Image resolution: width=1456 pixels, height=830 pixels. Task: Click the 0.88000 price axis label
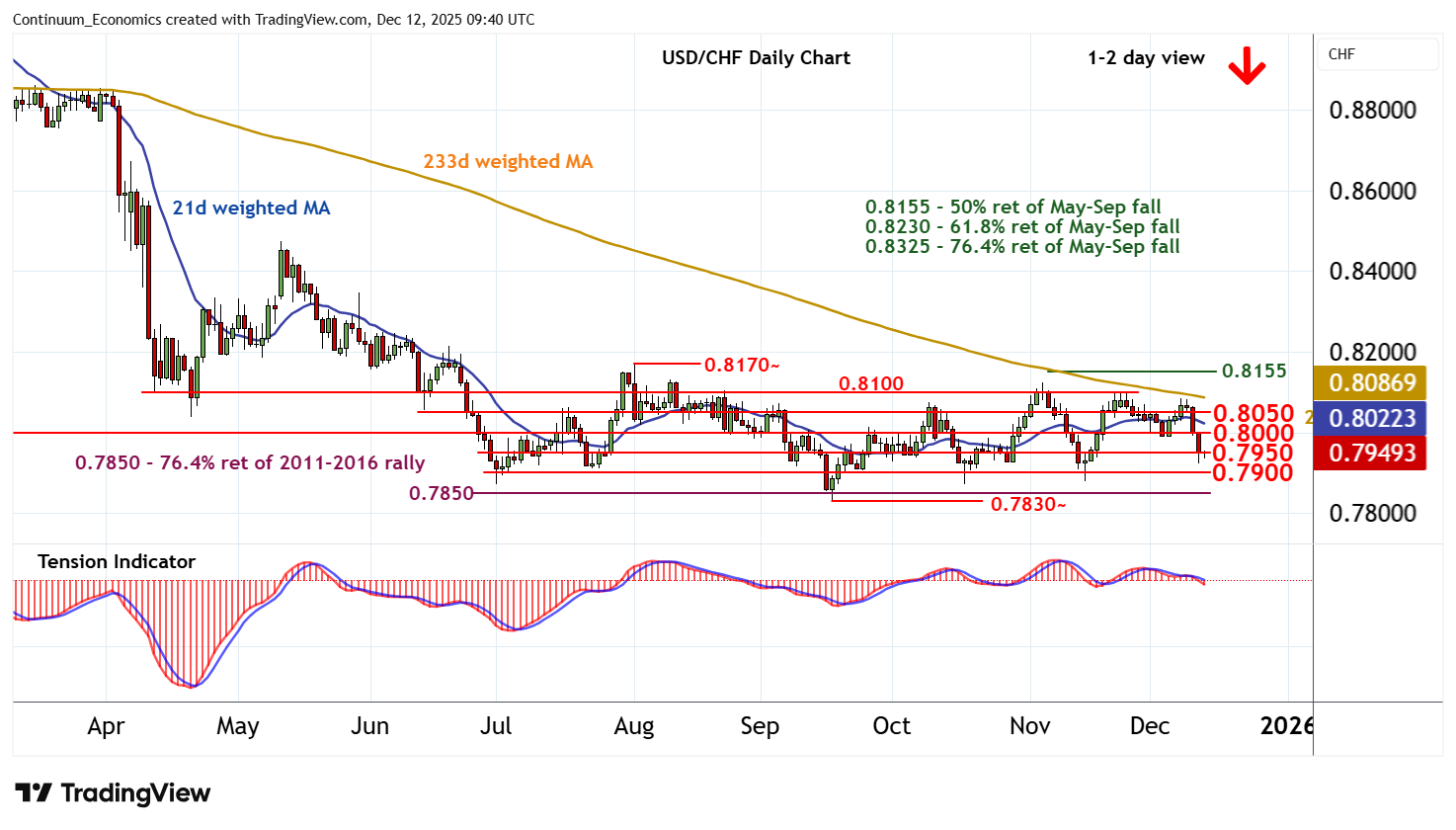pyautogui.click(x=1372, y=110)
